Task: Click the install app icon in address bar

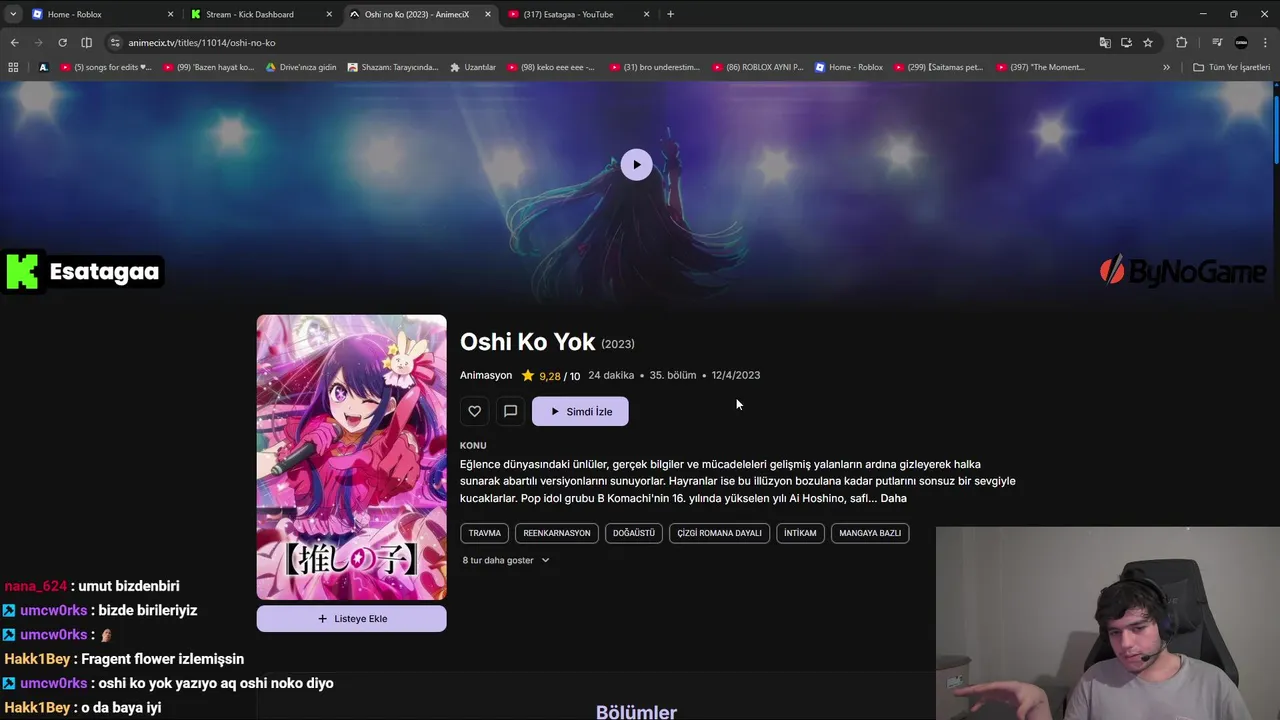Action: (x=1126, y=43)
